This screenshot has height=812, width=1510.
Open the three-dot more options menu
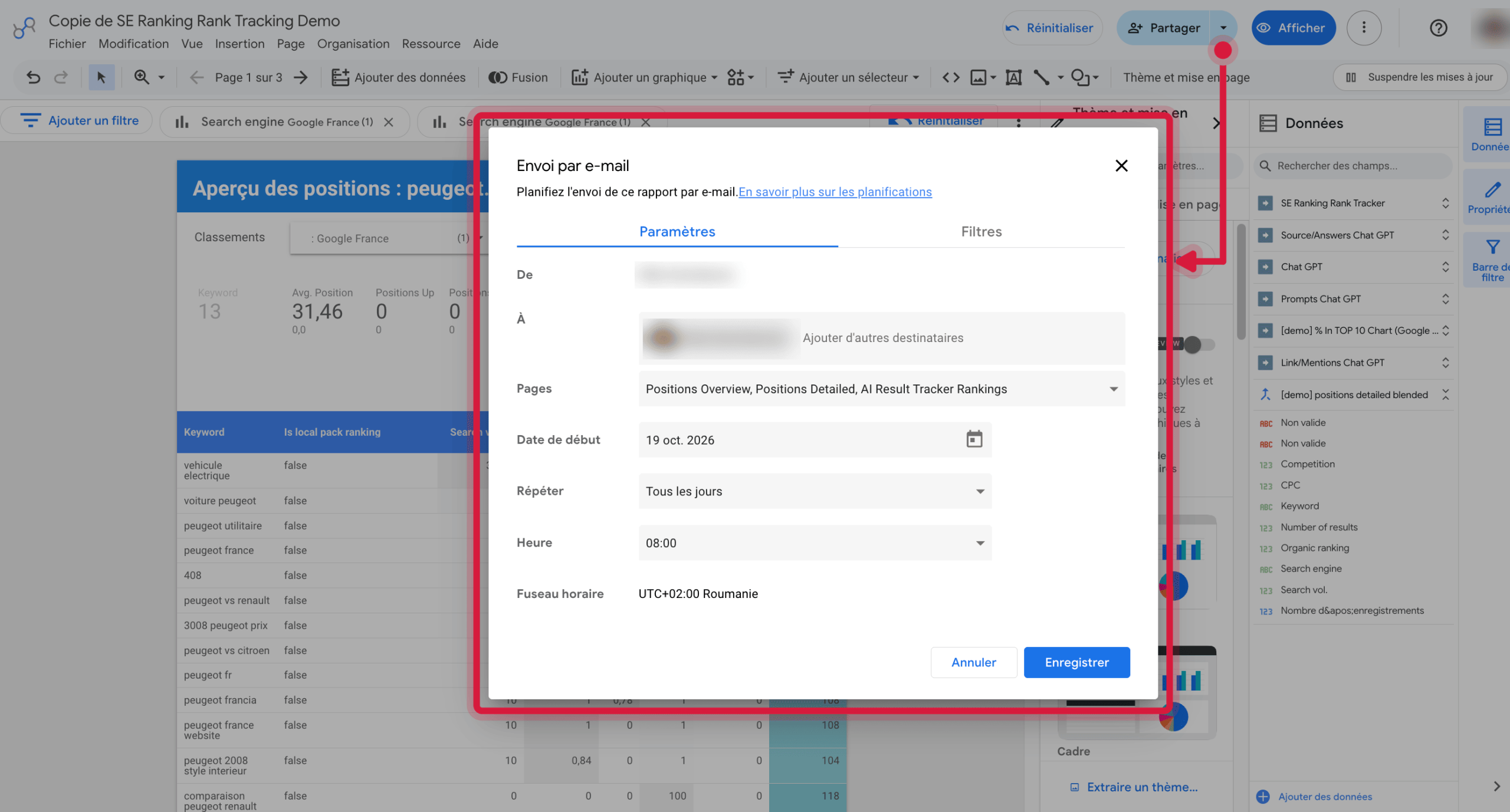pos(1364,28)
